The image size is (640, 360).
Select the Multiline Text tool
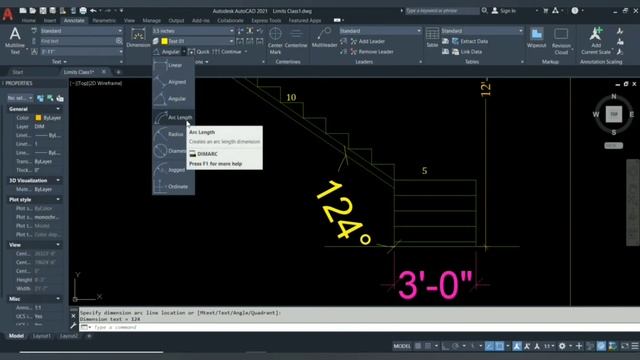pos(15,40)
